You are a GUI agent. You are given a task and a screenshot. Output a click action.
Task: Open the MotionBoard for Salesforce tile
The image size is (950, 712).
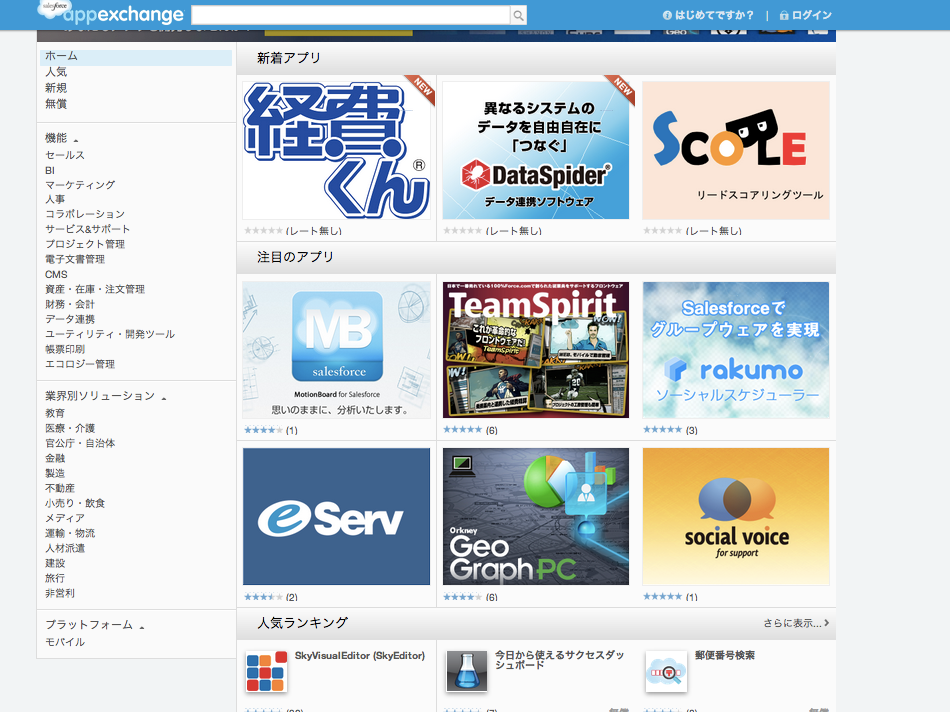[x=336, y=350]
